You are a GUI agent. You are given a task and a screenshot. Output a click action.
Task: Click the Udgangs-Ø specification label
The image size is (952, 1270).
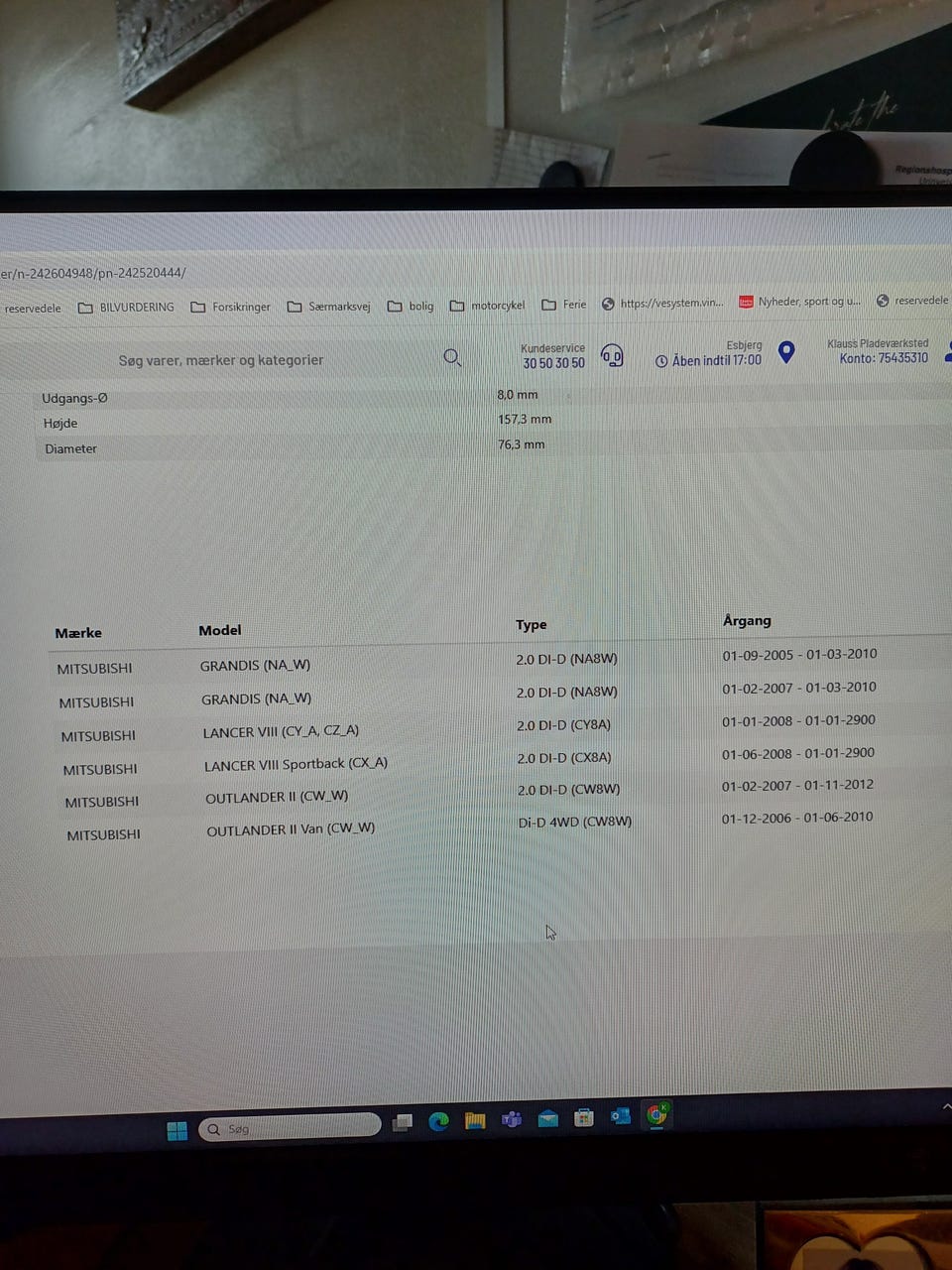click(x=74, y=398)
